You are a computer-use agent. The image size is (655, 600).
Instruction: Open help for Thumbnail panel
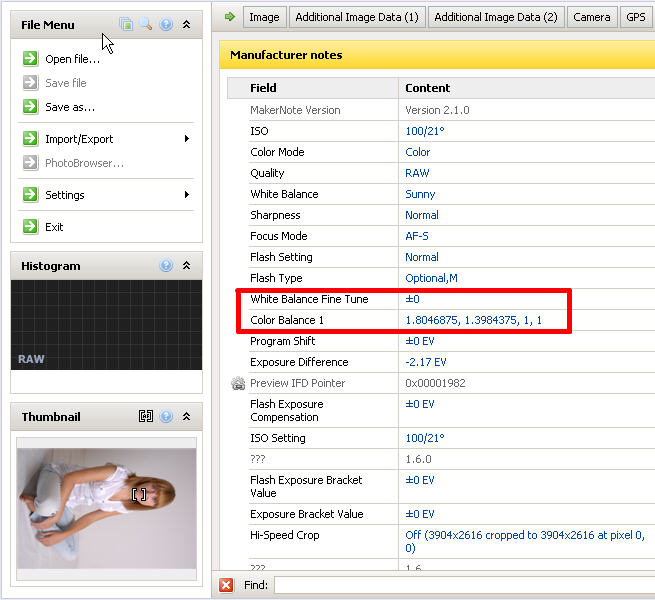point(166,416)
